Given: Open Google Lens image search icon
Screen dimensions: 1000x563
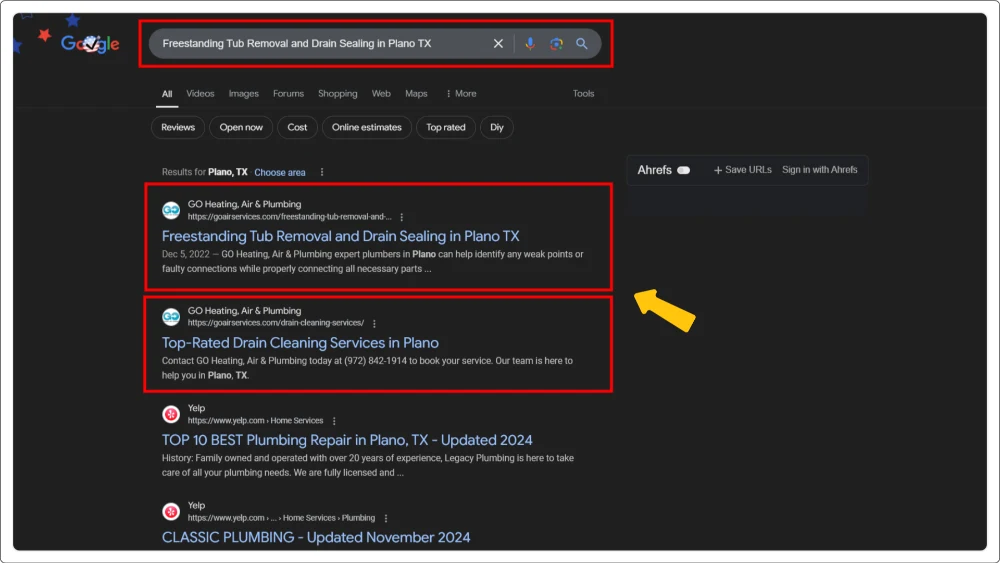Looking at the screenshot, I should point(556,43).
